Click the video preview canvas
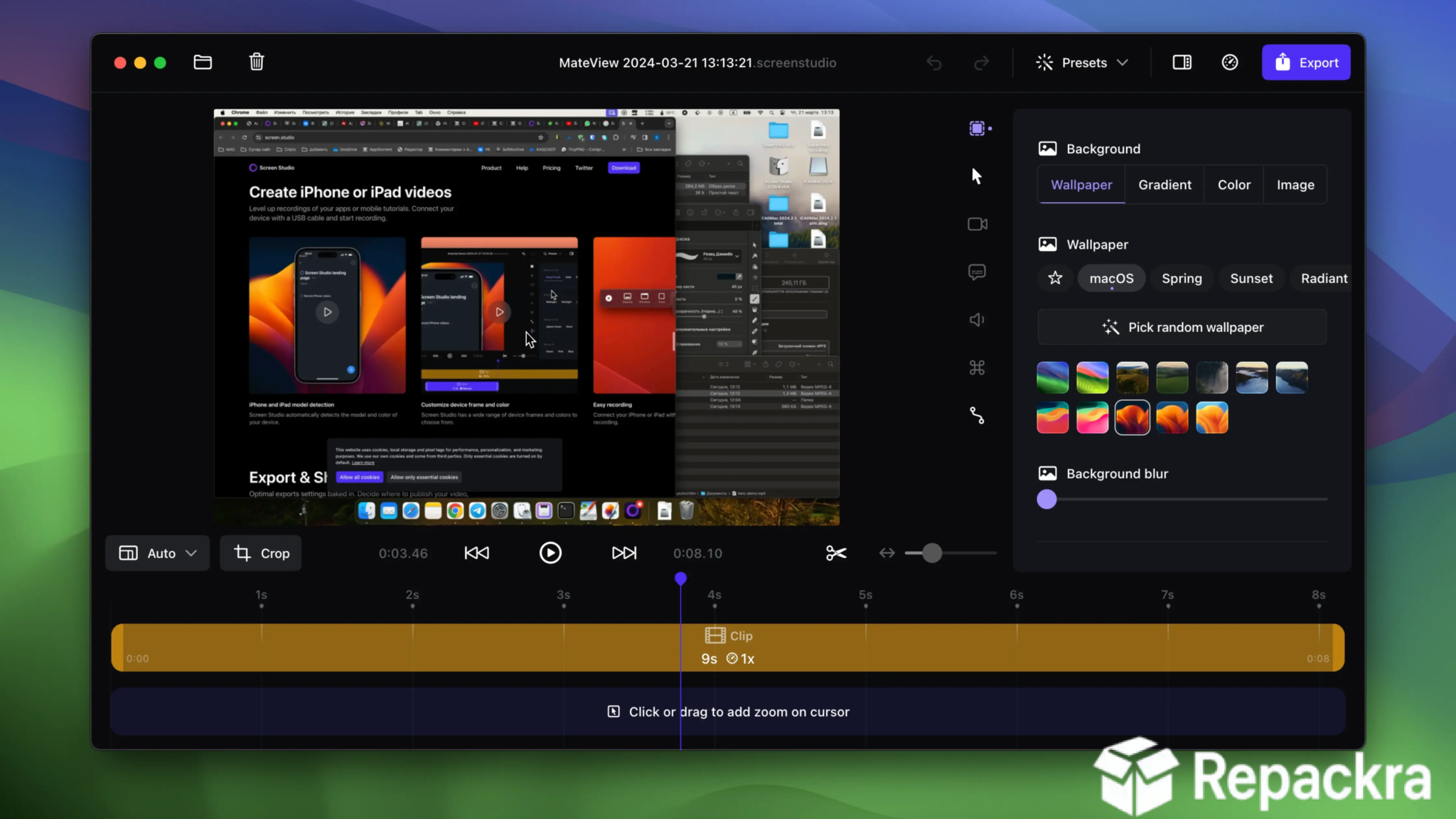Image resolution: width=1456 pixels, height=819 pixels. tap(526, 317)
